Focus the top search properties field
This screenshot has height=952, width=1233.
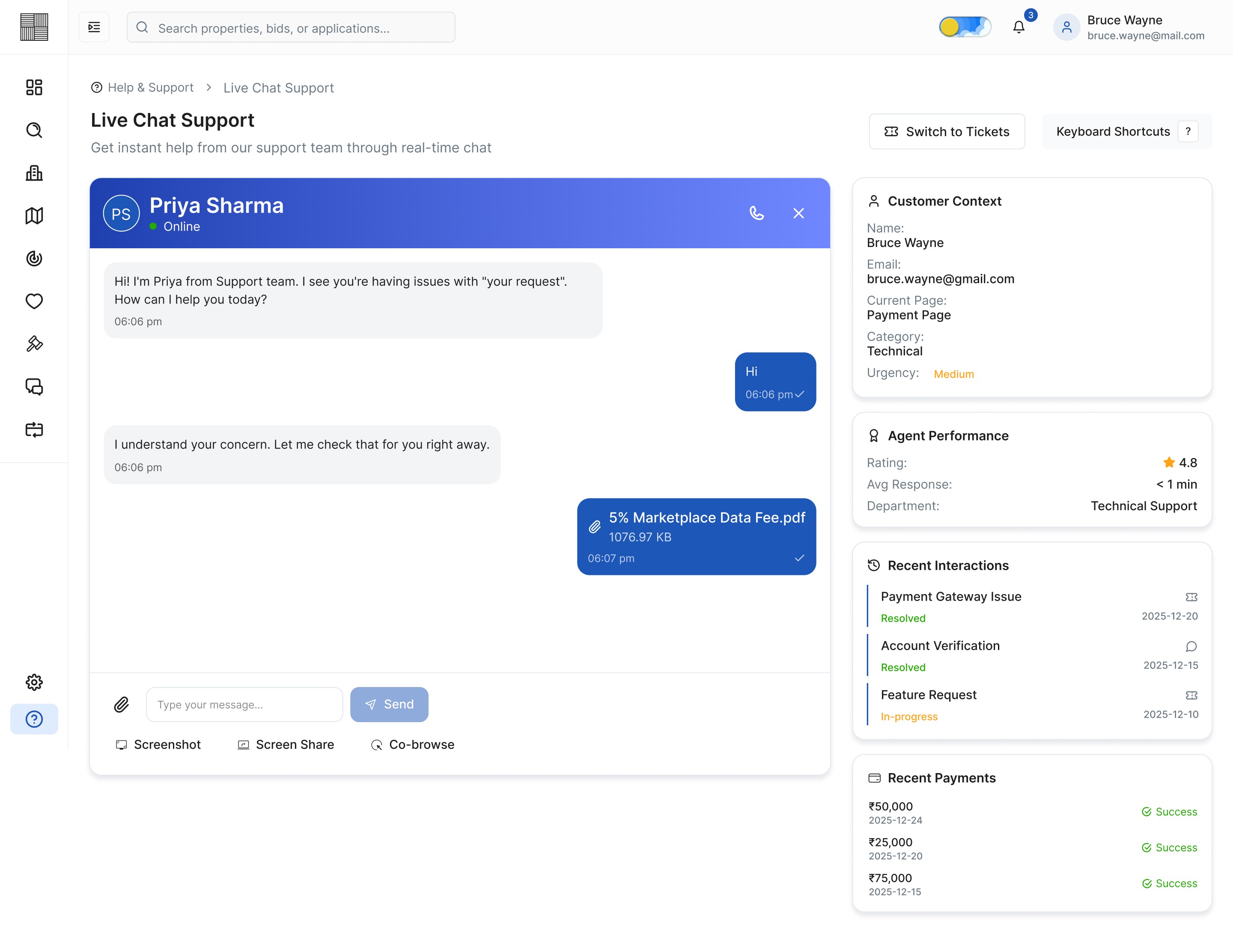tap(291, 27)
